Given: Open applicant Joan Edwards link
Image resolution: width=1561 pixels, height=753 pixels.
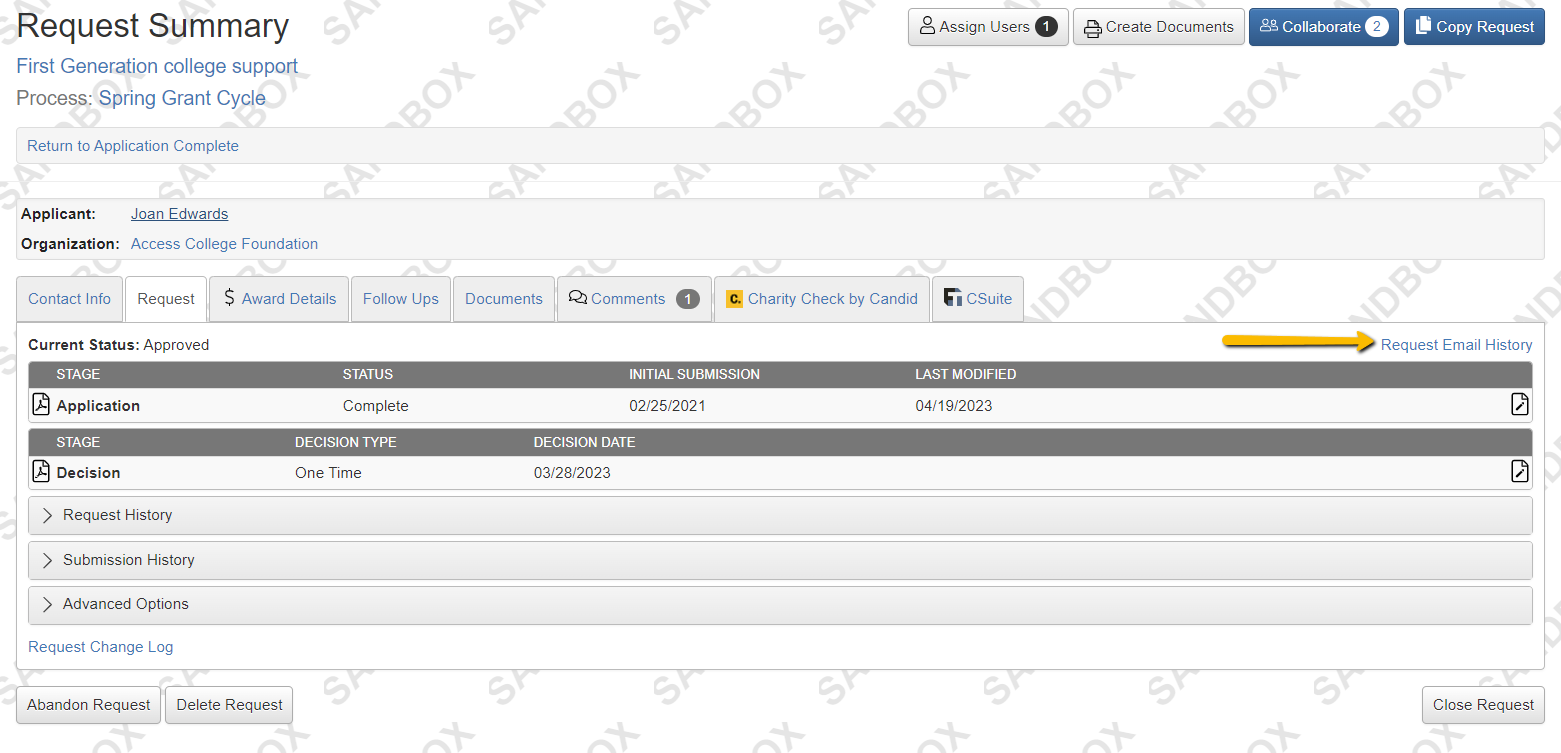Looking at the screenshot, I should pyautogui.click(x=179, y=214).
